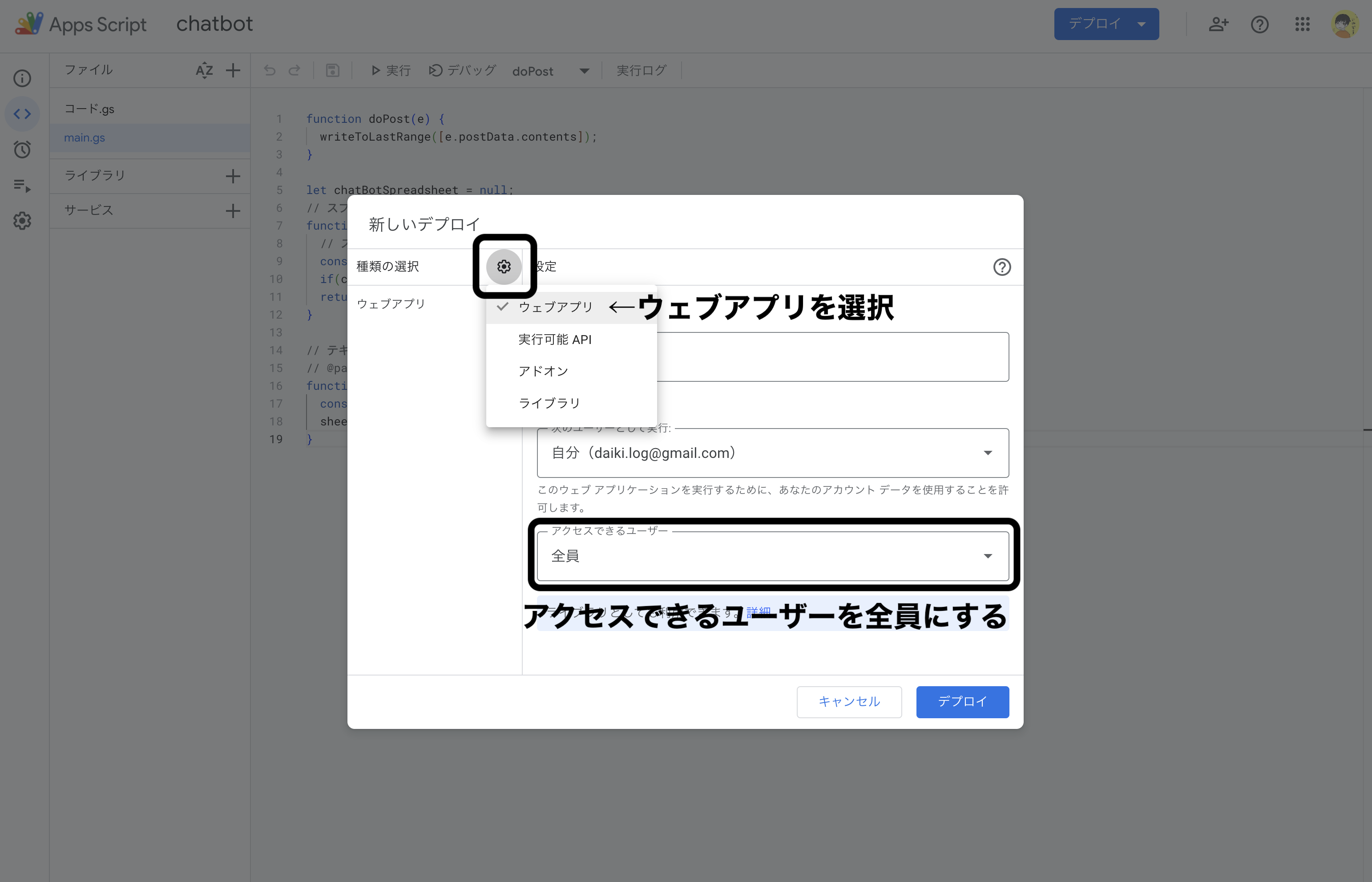The width and height of the screenshot is (1372, 882).
Task: Add a library with plus icon
Action: [x=233, y=176]
